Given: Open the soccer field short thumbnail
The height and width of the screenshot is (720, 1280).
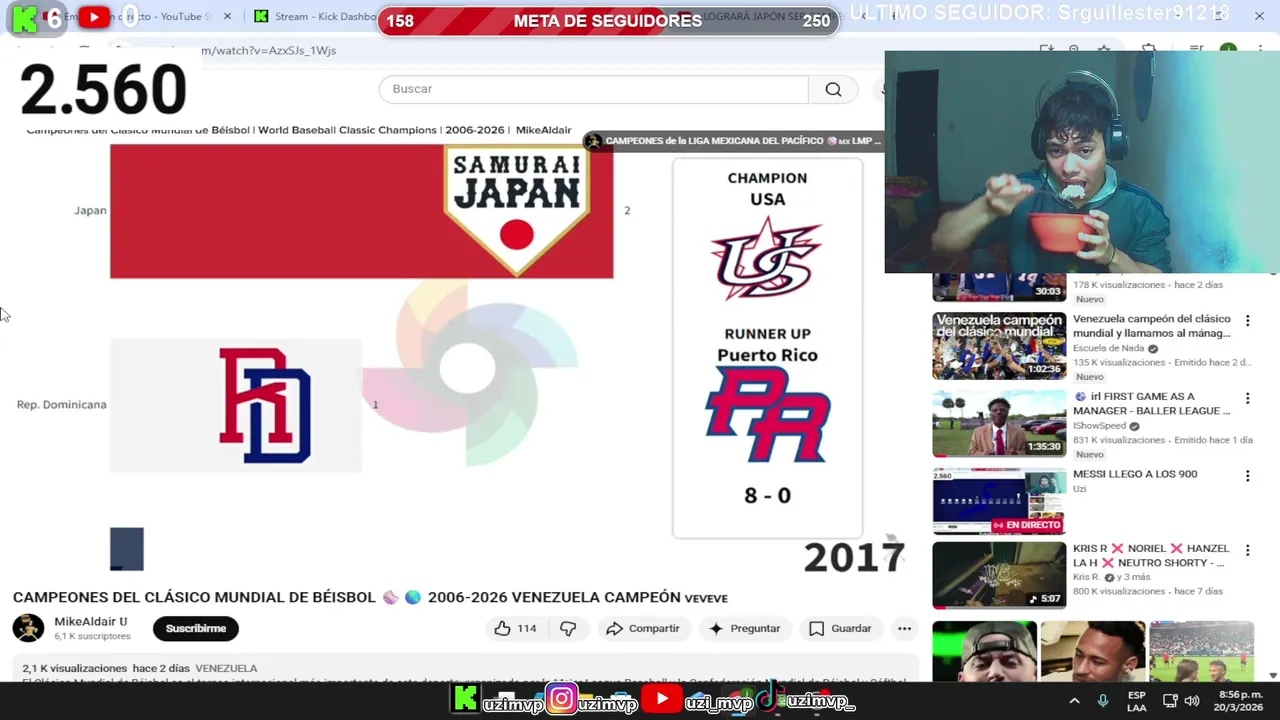Looking at the screenshot, I should (1201, 651).
